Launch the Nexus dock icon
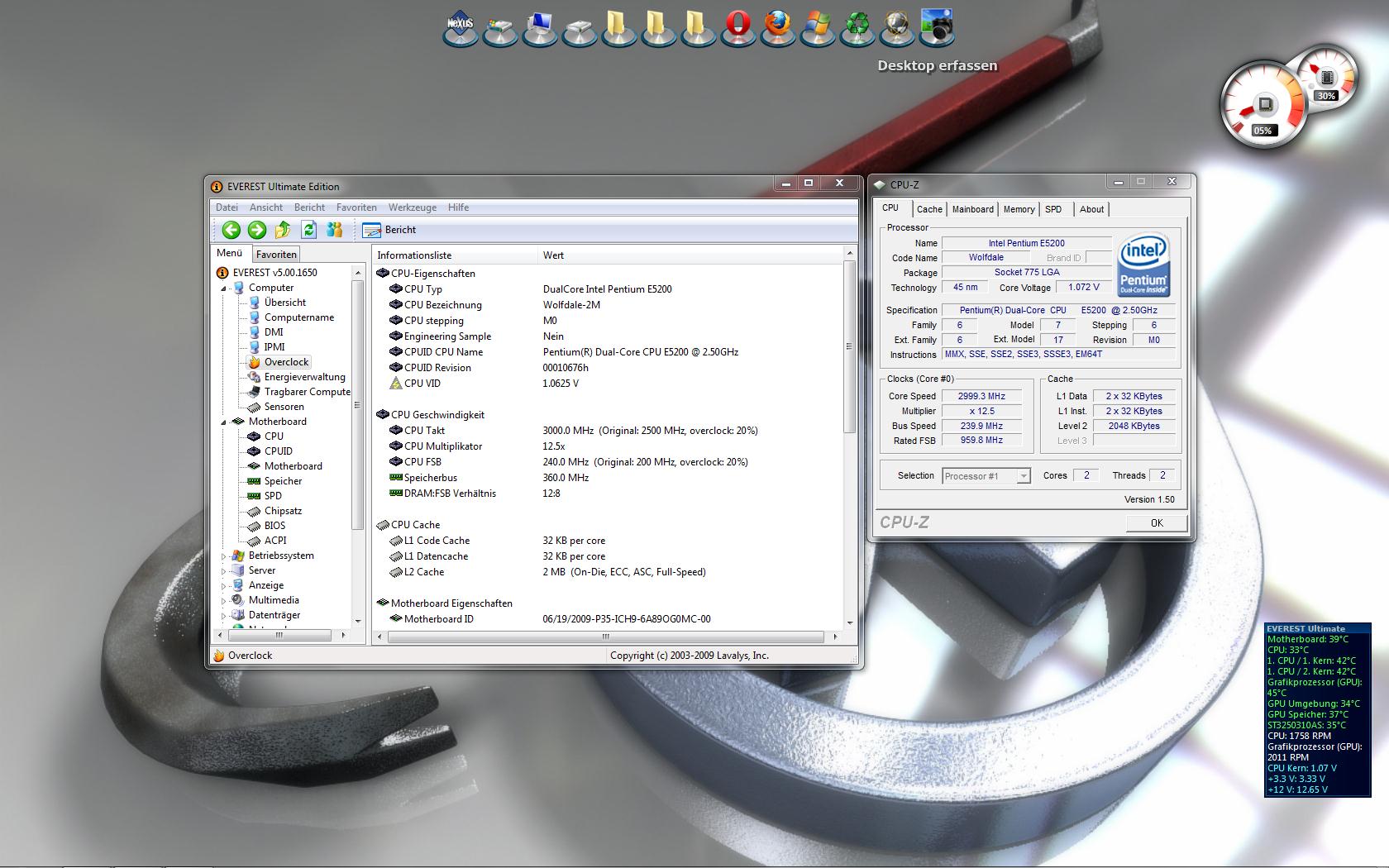Screen dimensions: 1389x868 461,27
